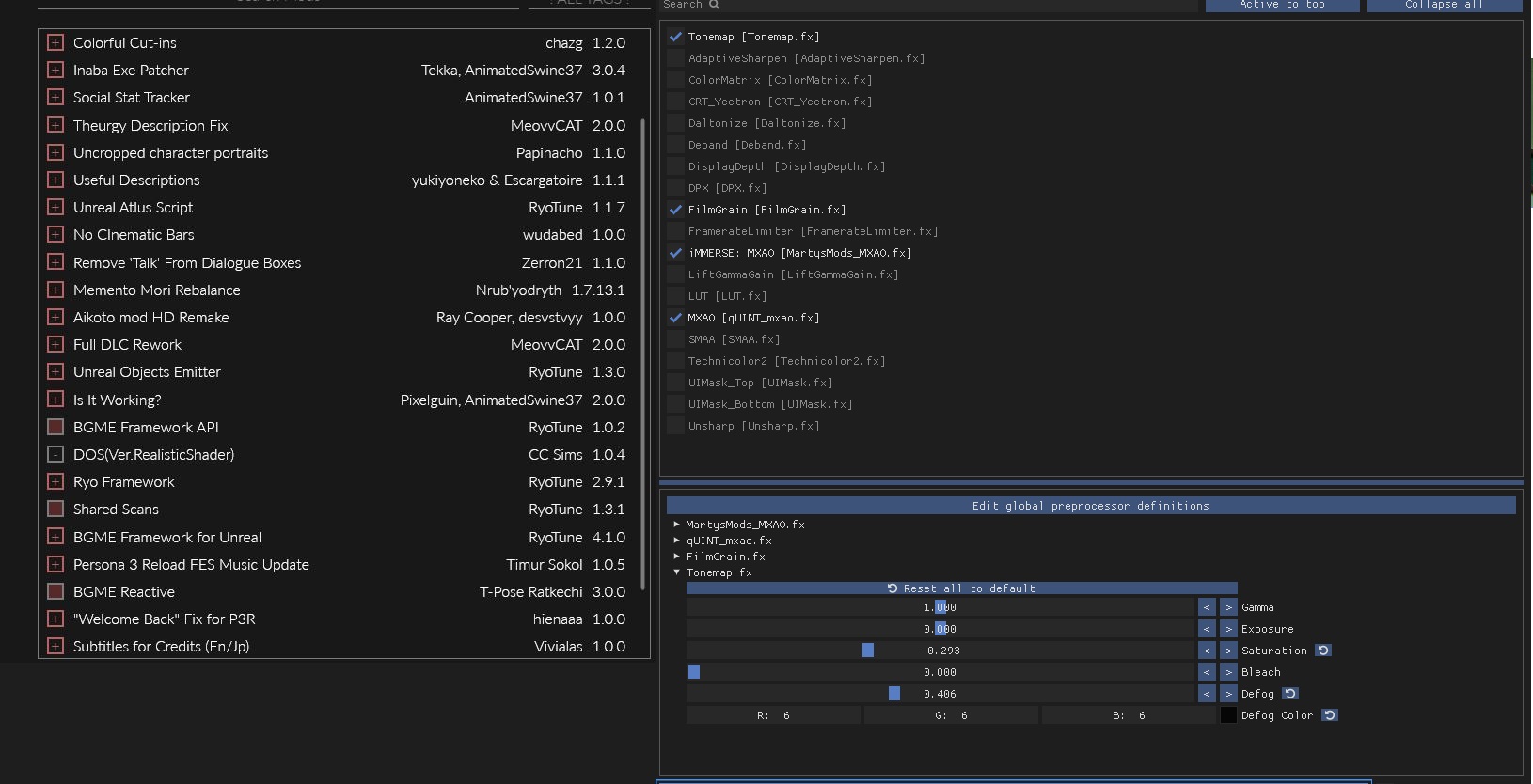The width and height of the screenshot is (1533, 784).
Task: Click the Defog Color R field
Action: click(773, 715)
